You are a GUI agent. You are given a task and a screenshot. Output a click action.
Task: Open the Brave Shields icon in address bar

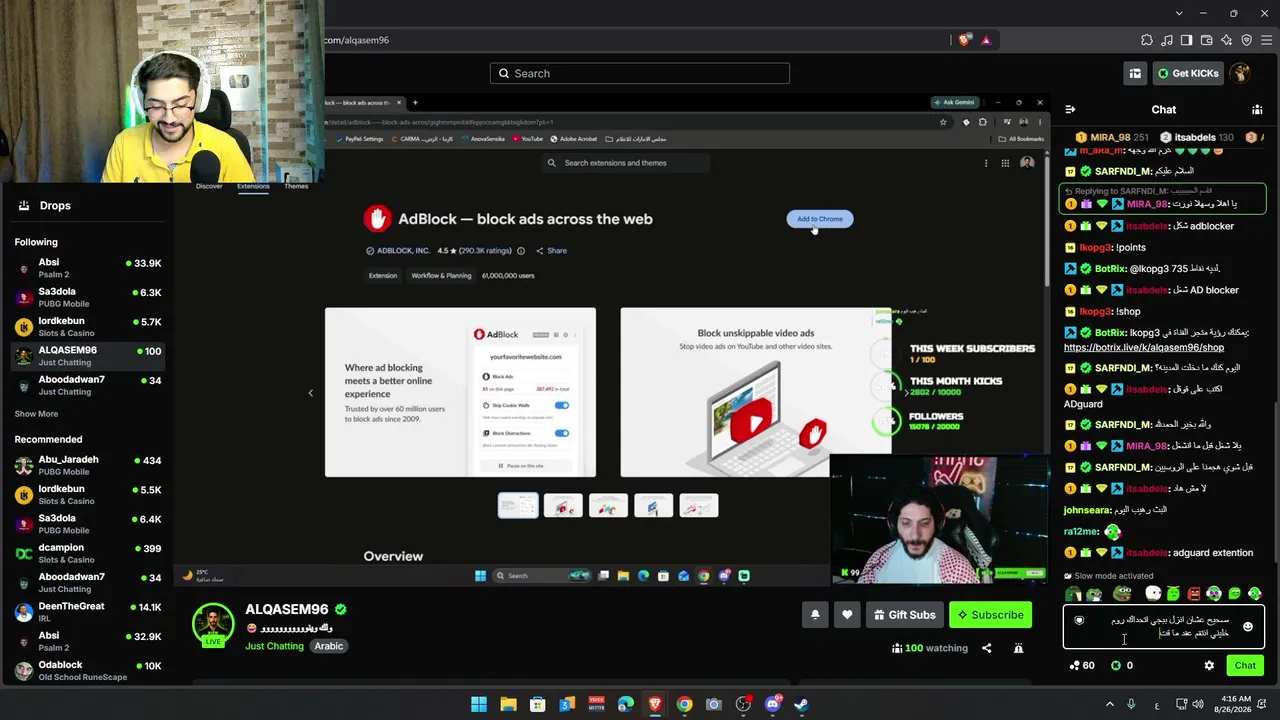coord(964,40)
